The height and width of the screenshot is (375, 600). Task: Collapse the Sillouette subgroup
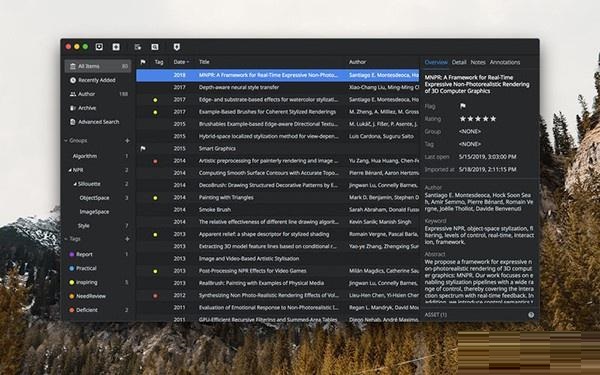75,184
